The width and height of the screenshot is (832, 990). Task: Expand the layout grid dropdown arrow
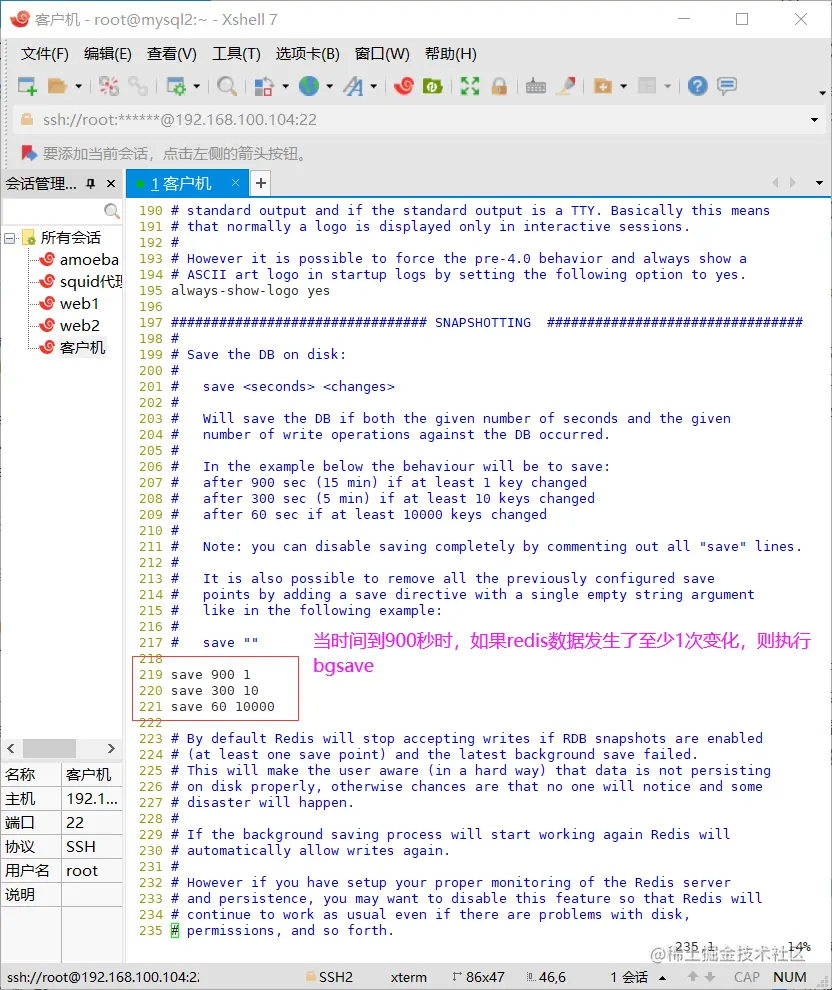pyautogui.click(x=668, y=86)
